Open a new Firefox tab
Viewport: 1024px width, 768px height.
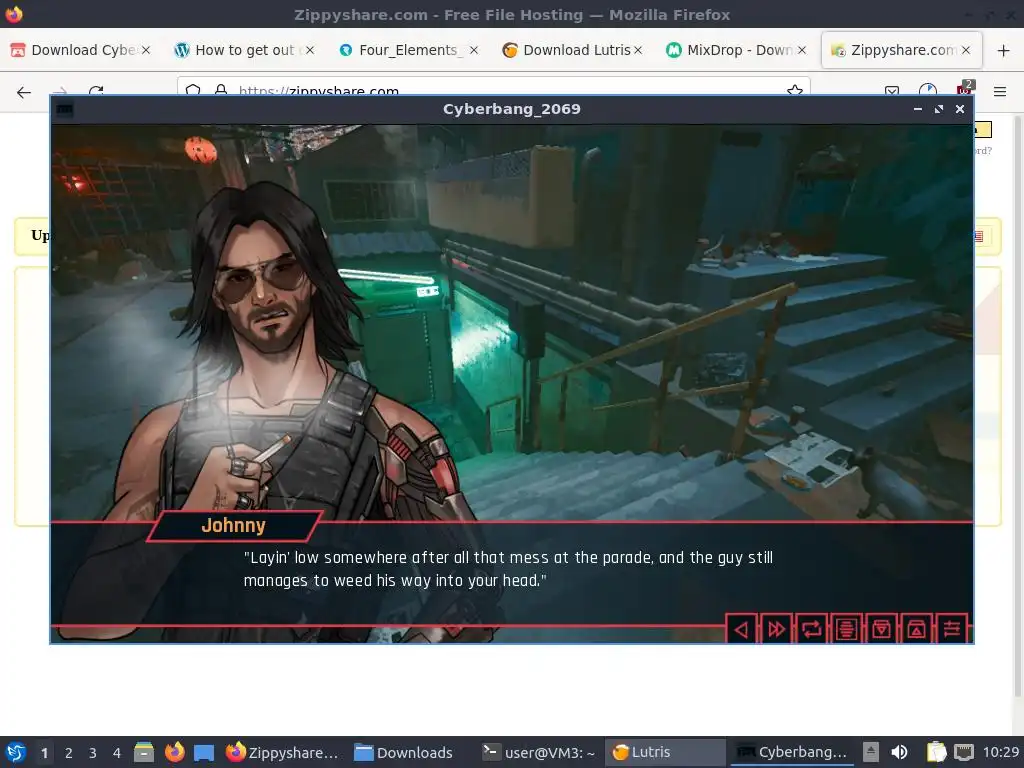pyautogui.click(x=1004, y=50)
